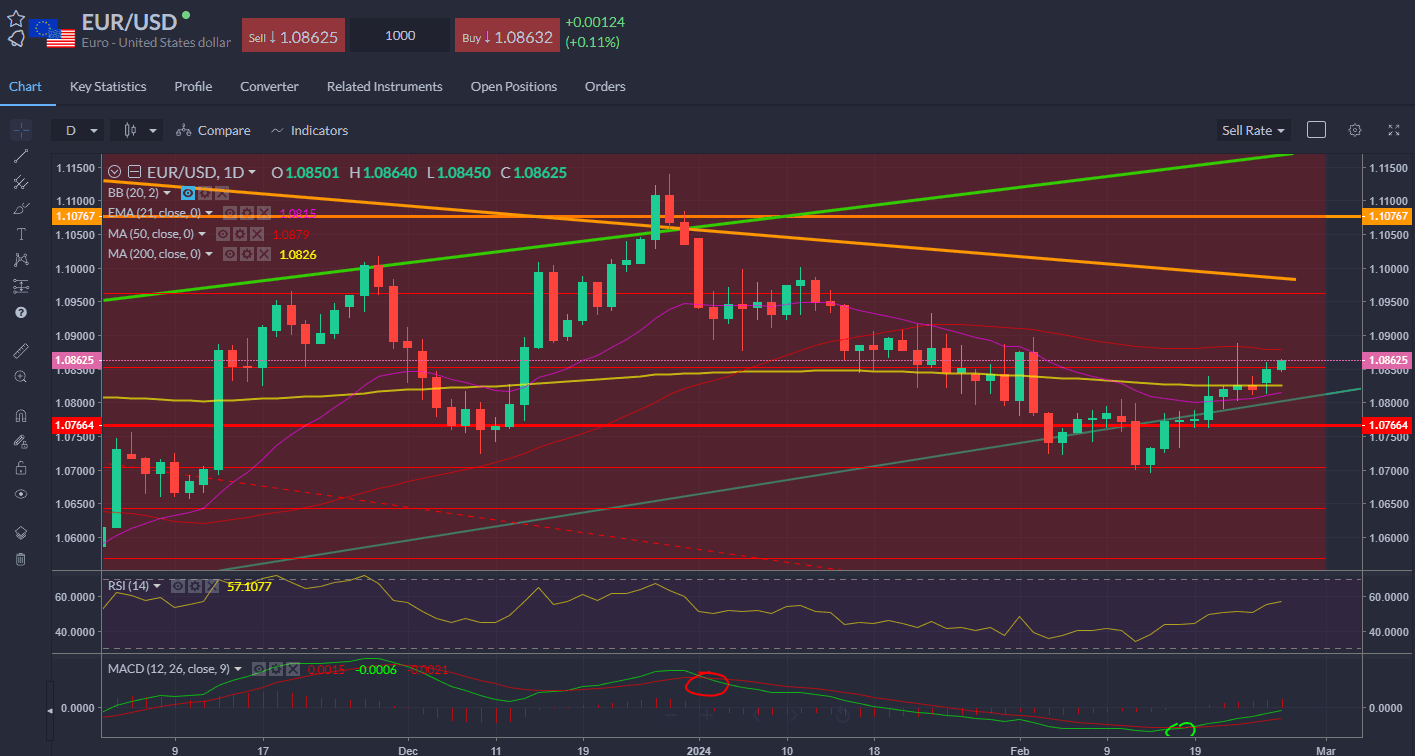Viewport: 1415px width, 756px height.
Task: Select the crosshair cursor tool
Action: 21,130
